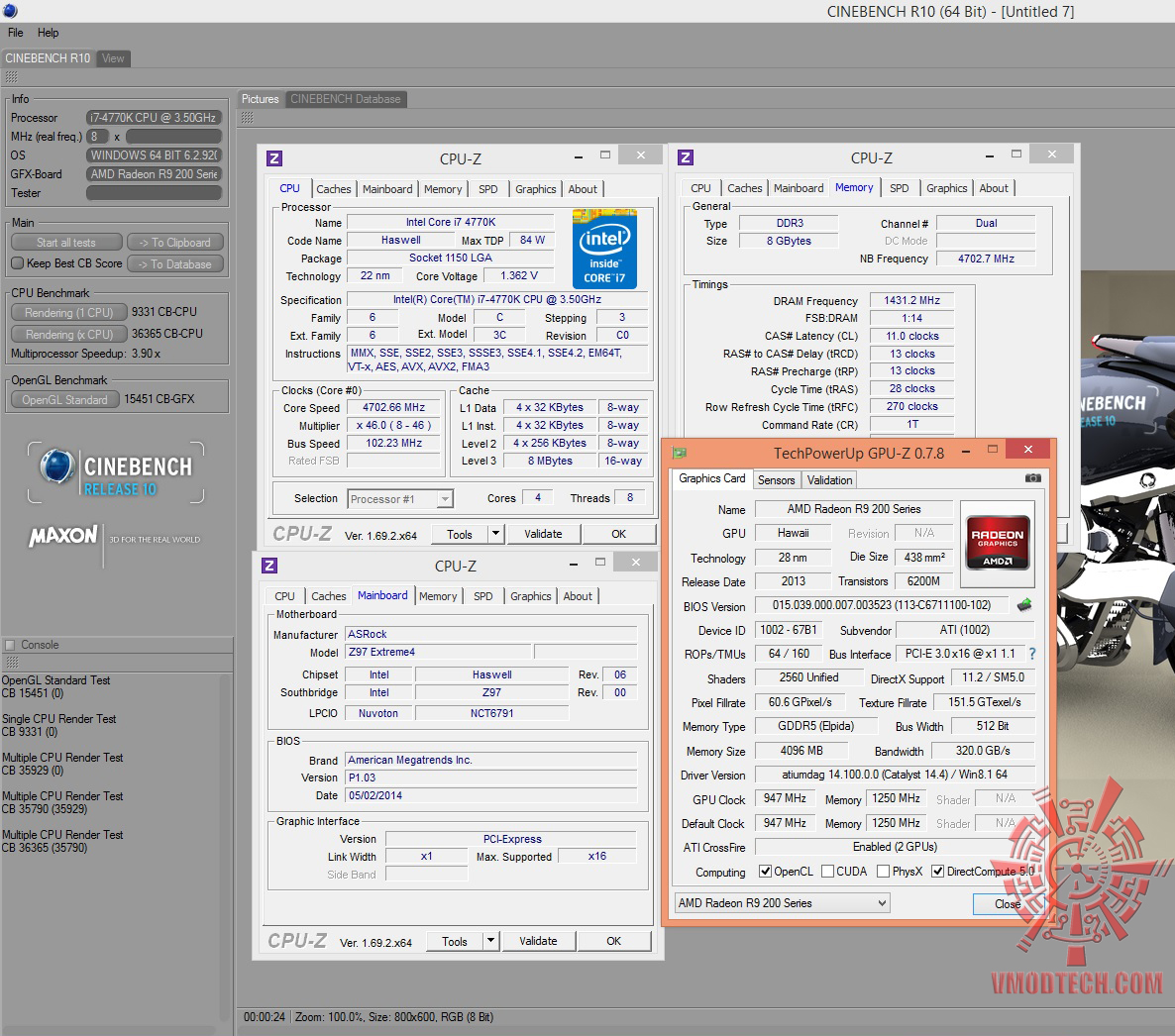Click Core Speed value 4702.66 MHz

(x=393, y=407)
